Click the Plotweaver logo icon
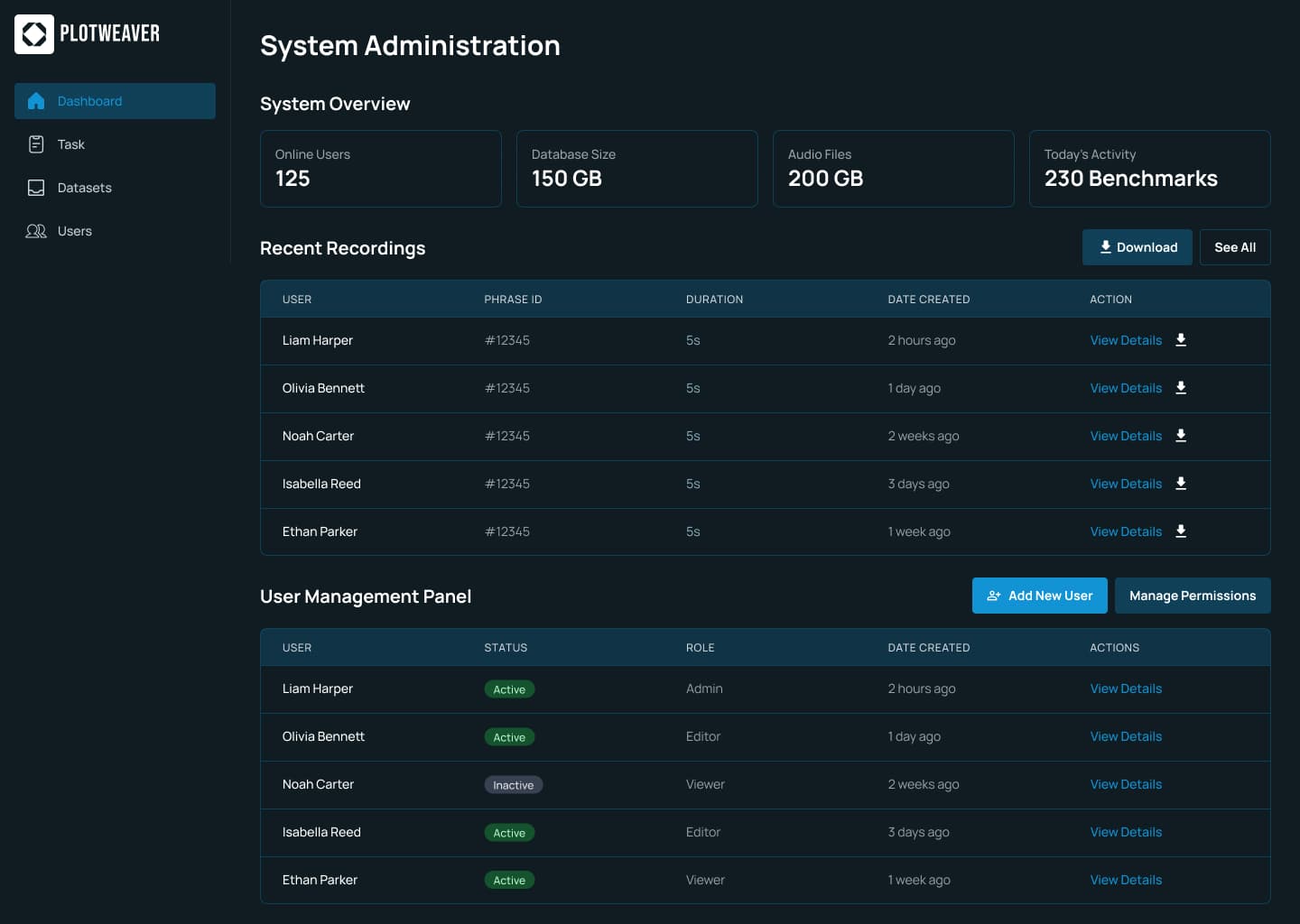Image resolution: width=1300 pixels, height=924 pixels. coord(34,34)
